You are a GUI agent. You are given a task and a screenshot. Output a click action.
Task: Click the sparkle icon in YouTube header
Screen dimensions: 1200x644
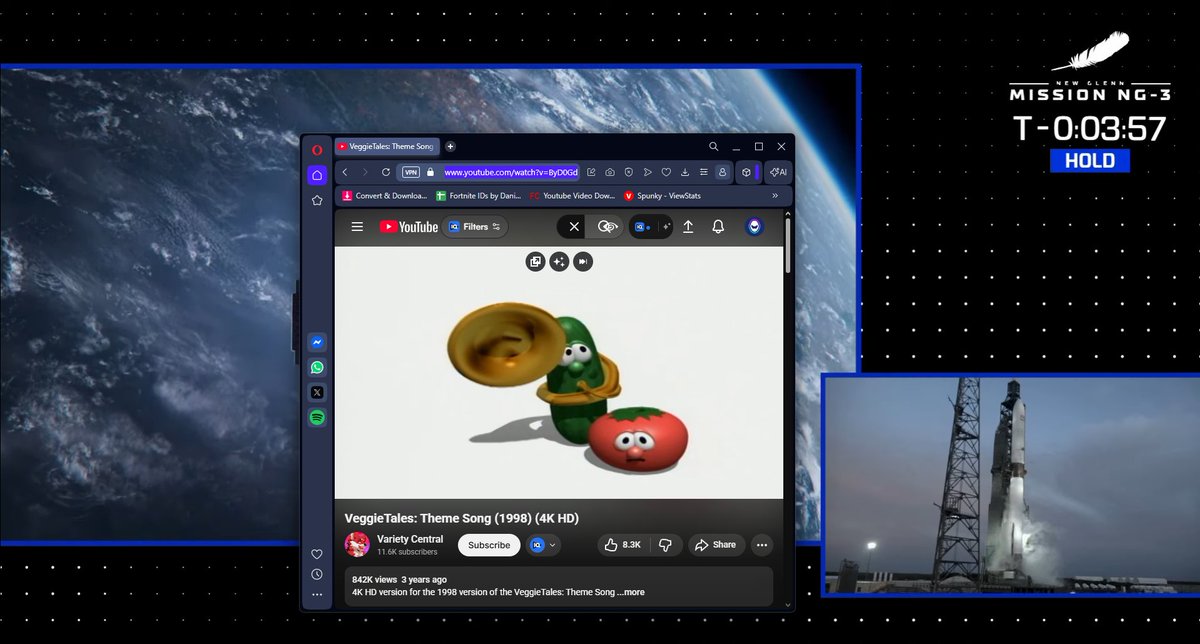tap(665, 227)
